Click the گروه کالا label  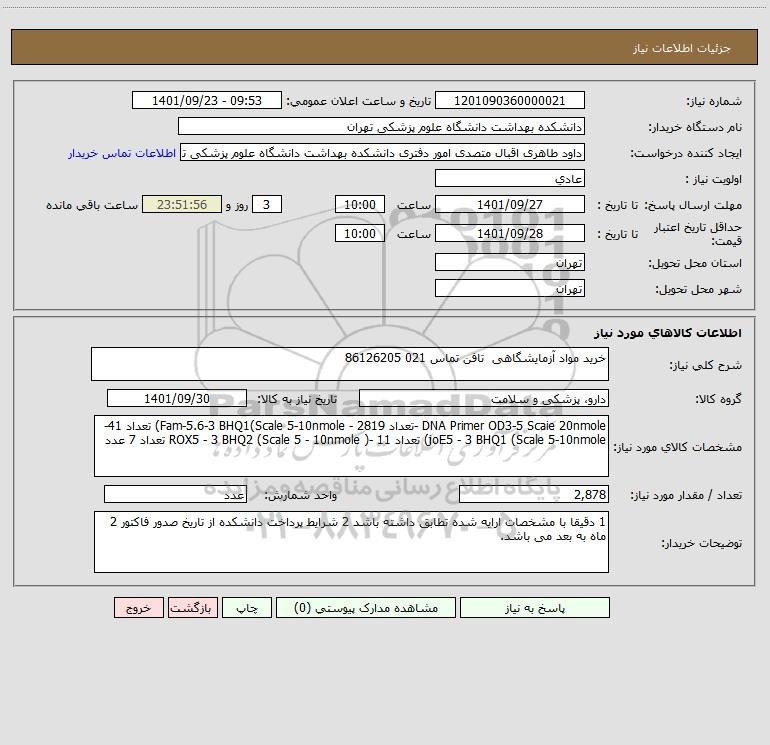tap(718, 399)
